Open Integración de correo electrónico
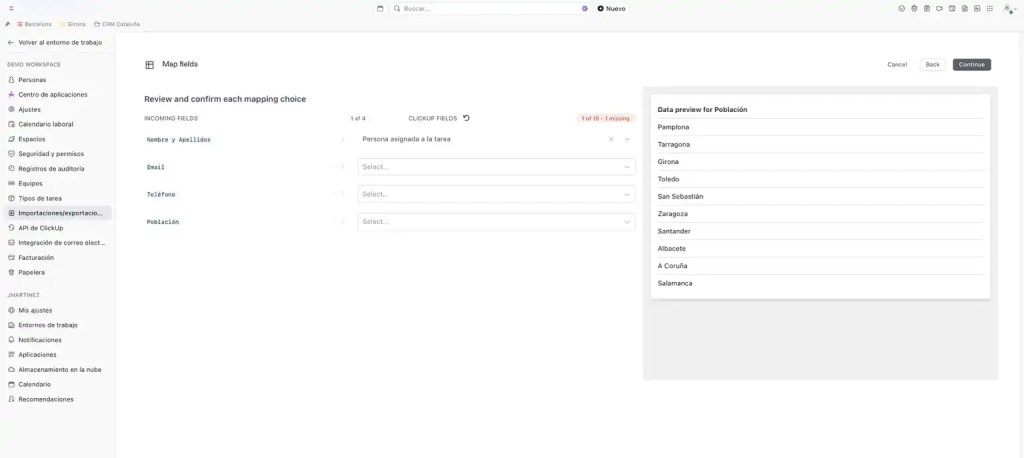Viewport: 1024px width, 458px height. pyautogui.click(x=61, y=242)
